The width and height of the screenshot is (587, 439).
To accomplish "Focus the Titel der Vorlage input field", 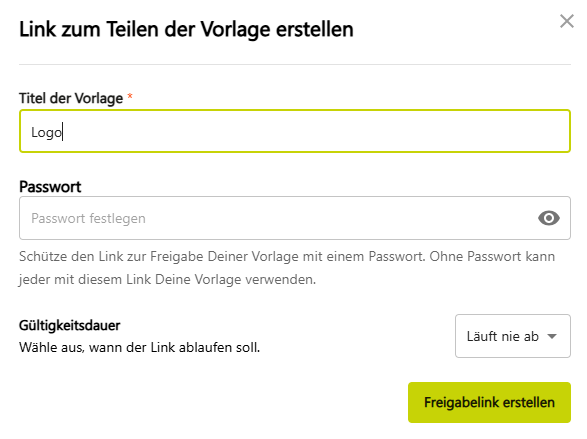I will pos(295,131).
